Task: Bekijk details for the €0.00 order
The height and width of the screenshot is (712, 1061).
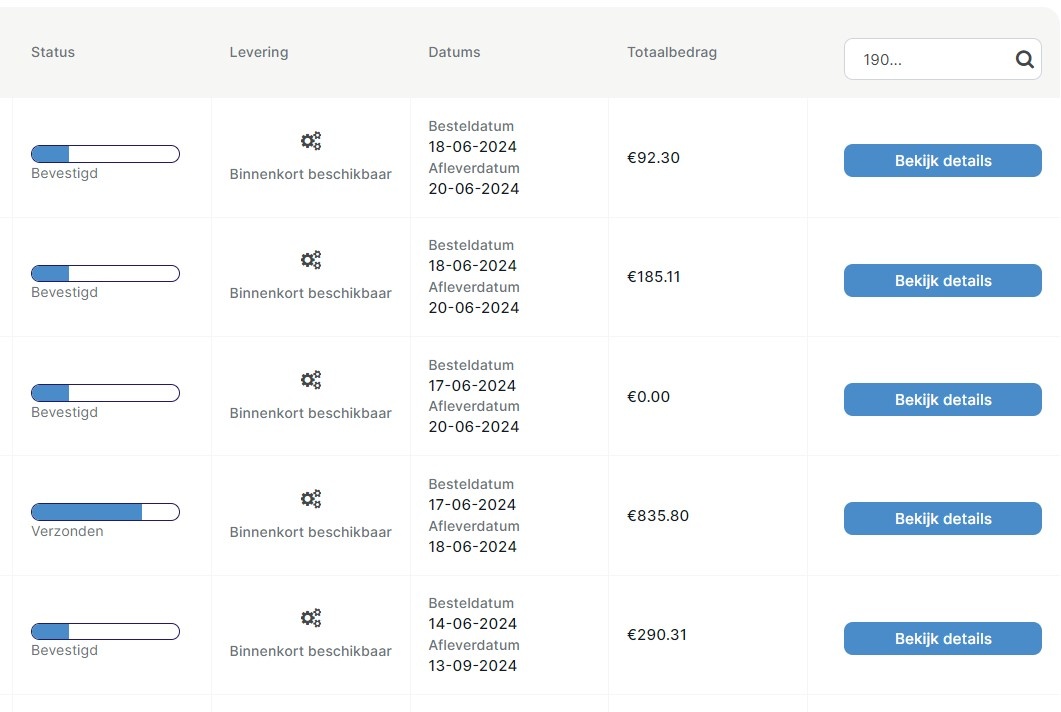Action: [942, 400]
